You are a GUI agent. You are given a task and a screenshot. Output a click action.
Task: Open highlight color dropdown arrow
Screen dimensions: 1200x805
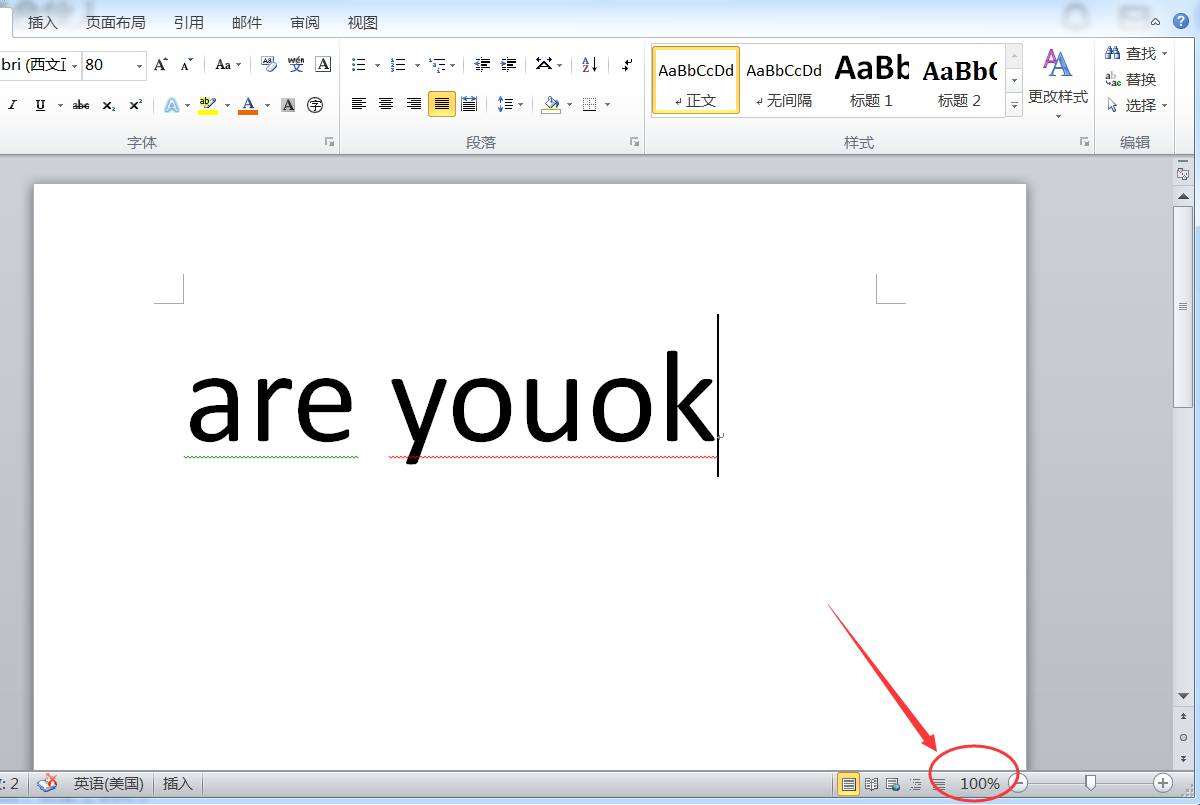[227, 105]
